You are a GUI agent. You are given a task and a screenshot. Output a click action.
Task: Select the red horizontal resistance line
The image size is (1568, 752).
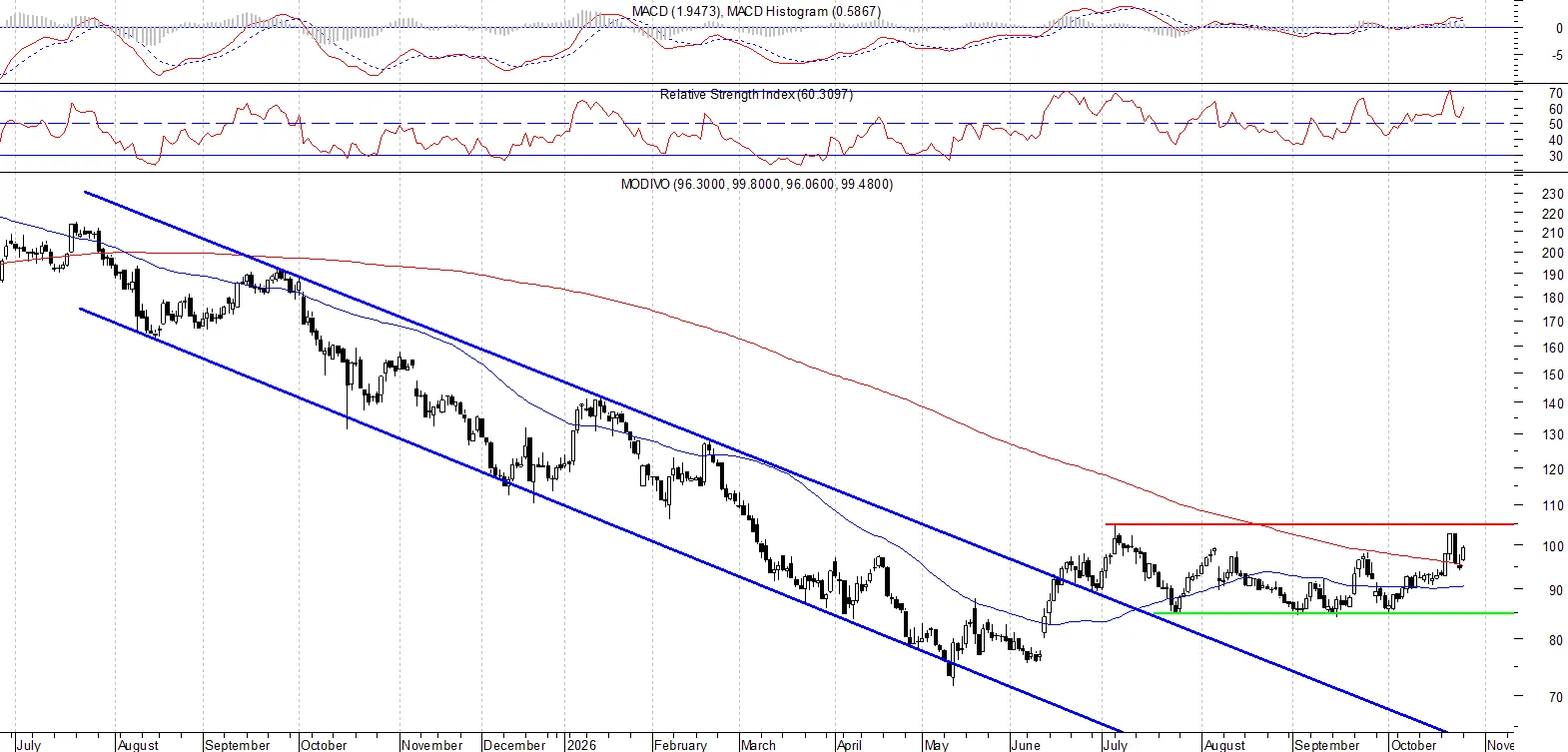(1310, 523)
